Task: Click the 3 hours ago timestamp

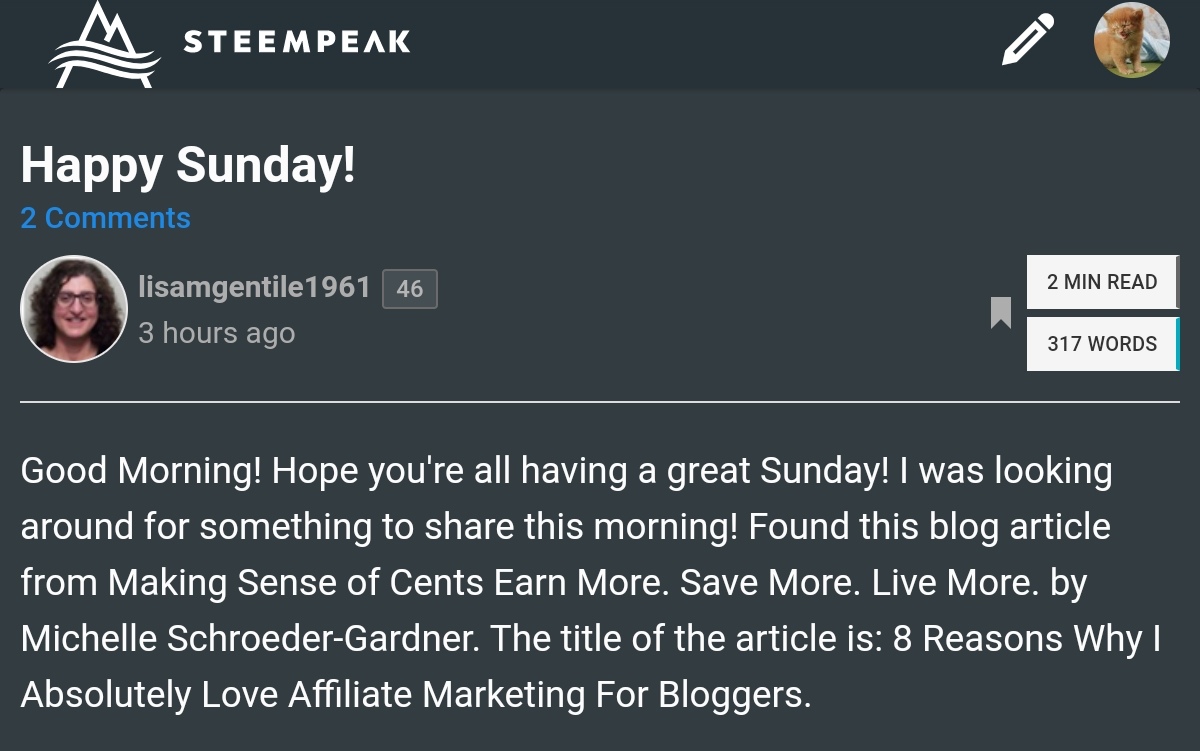Action: (x=217, y=333)
